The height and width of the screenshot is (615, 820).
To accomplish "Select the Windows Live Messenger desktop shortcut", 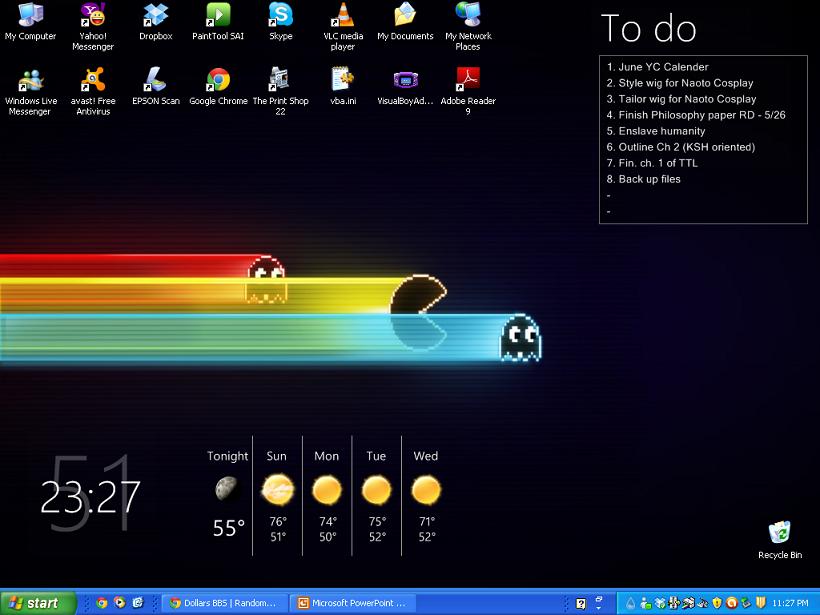I will (30, 92).
